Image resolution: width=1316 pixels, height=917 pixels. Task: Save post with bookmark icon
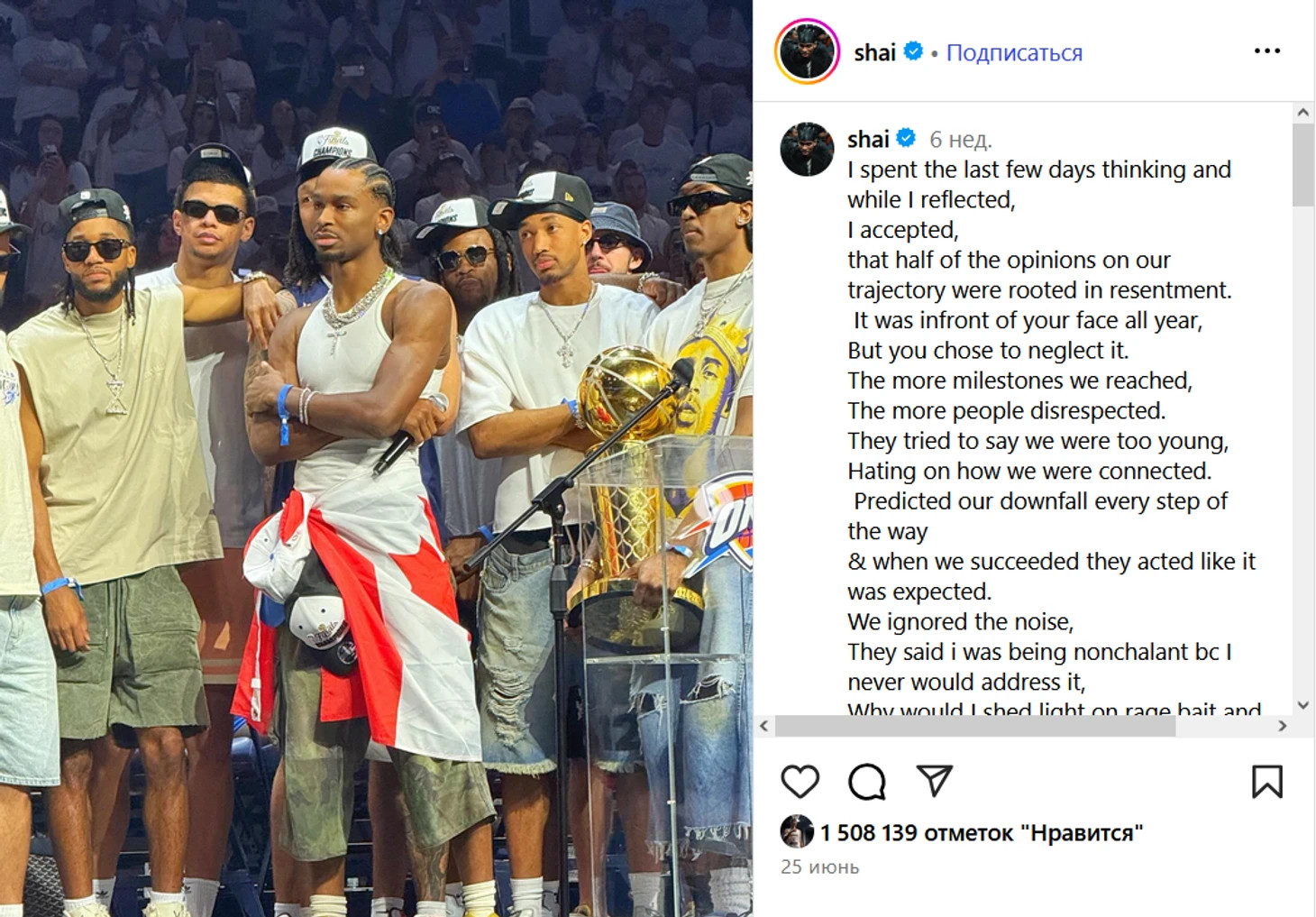pos(1266,782)
